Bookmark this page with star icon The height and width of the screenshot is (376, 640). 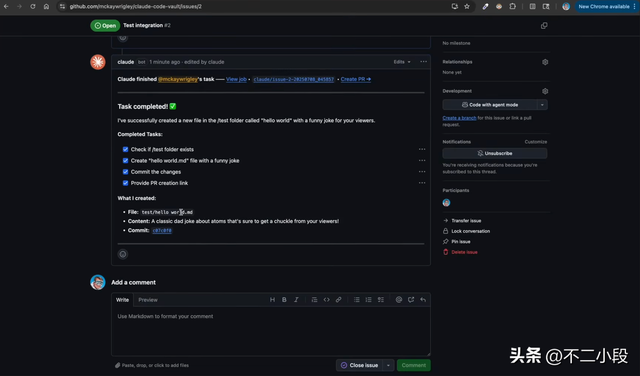pyautogui.click(x=467, y=7)
